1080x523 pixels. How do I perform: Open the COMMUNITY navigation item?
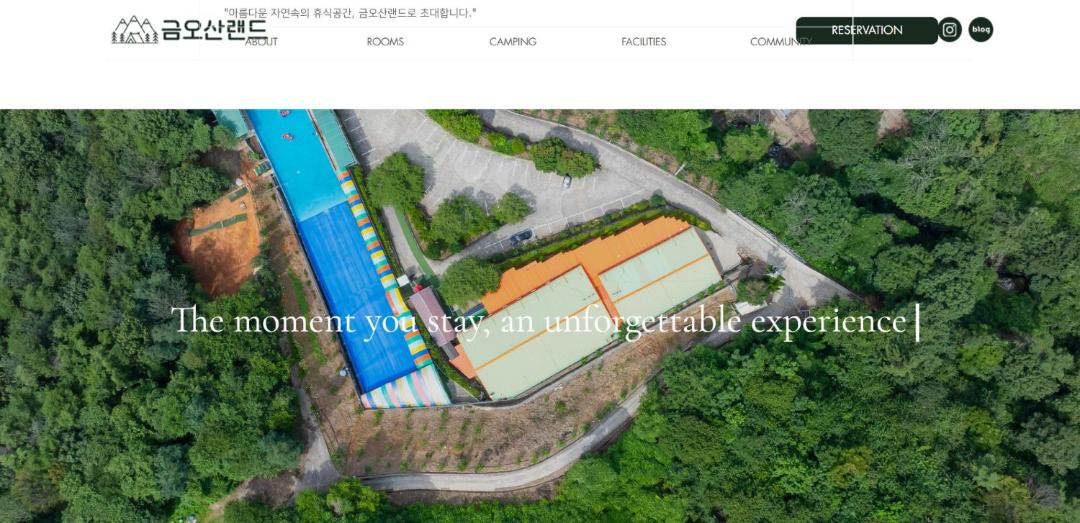point(780,42)
